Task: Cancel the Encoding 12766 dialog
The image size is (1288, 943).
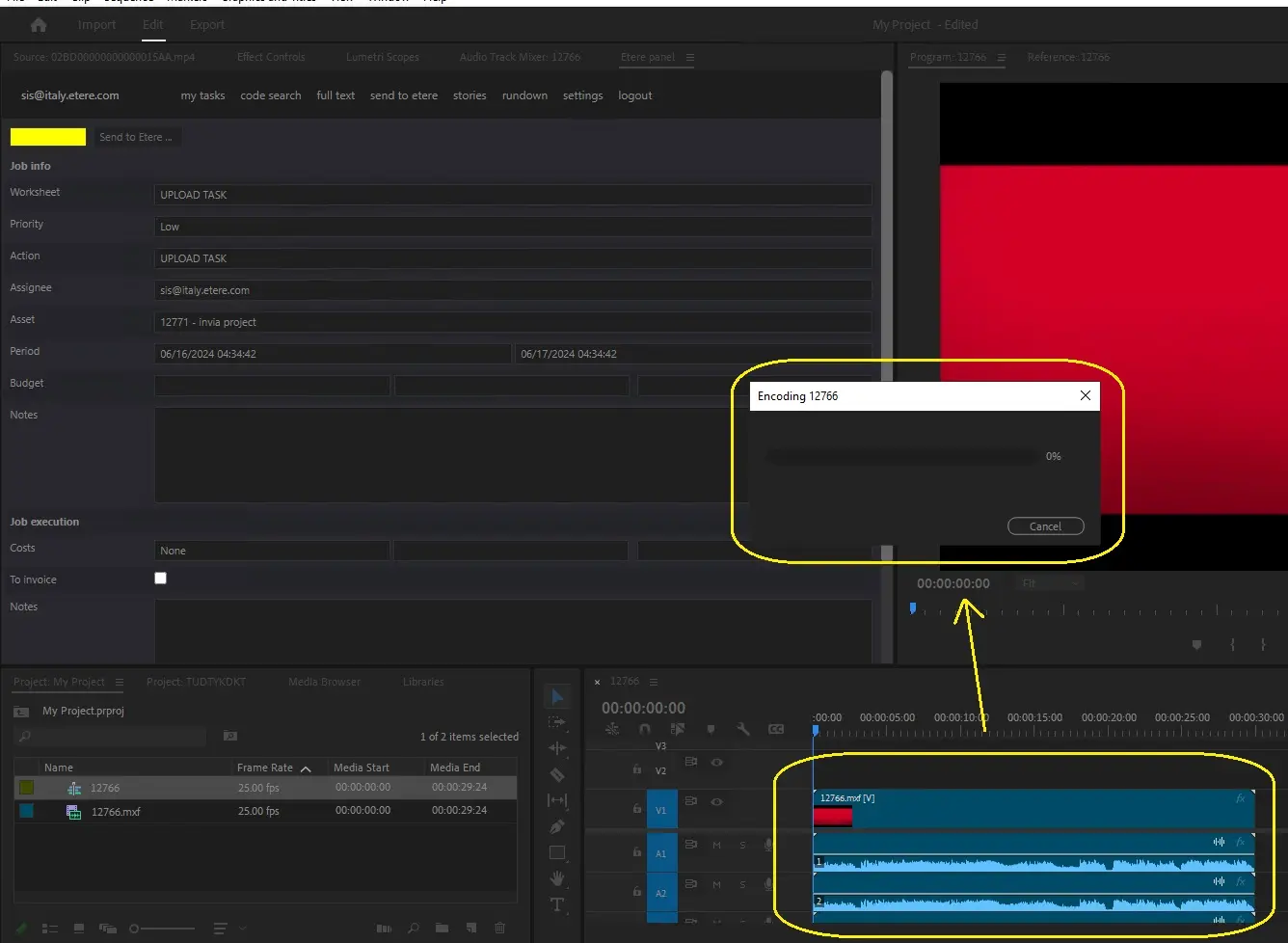Action: click(x=1045, y=526)
